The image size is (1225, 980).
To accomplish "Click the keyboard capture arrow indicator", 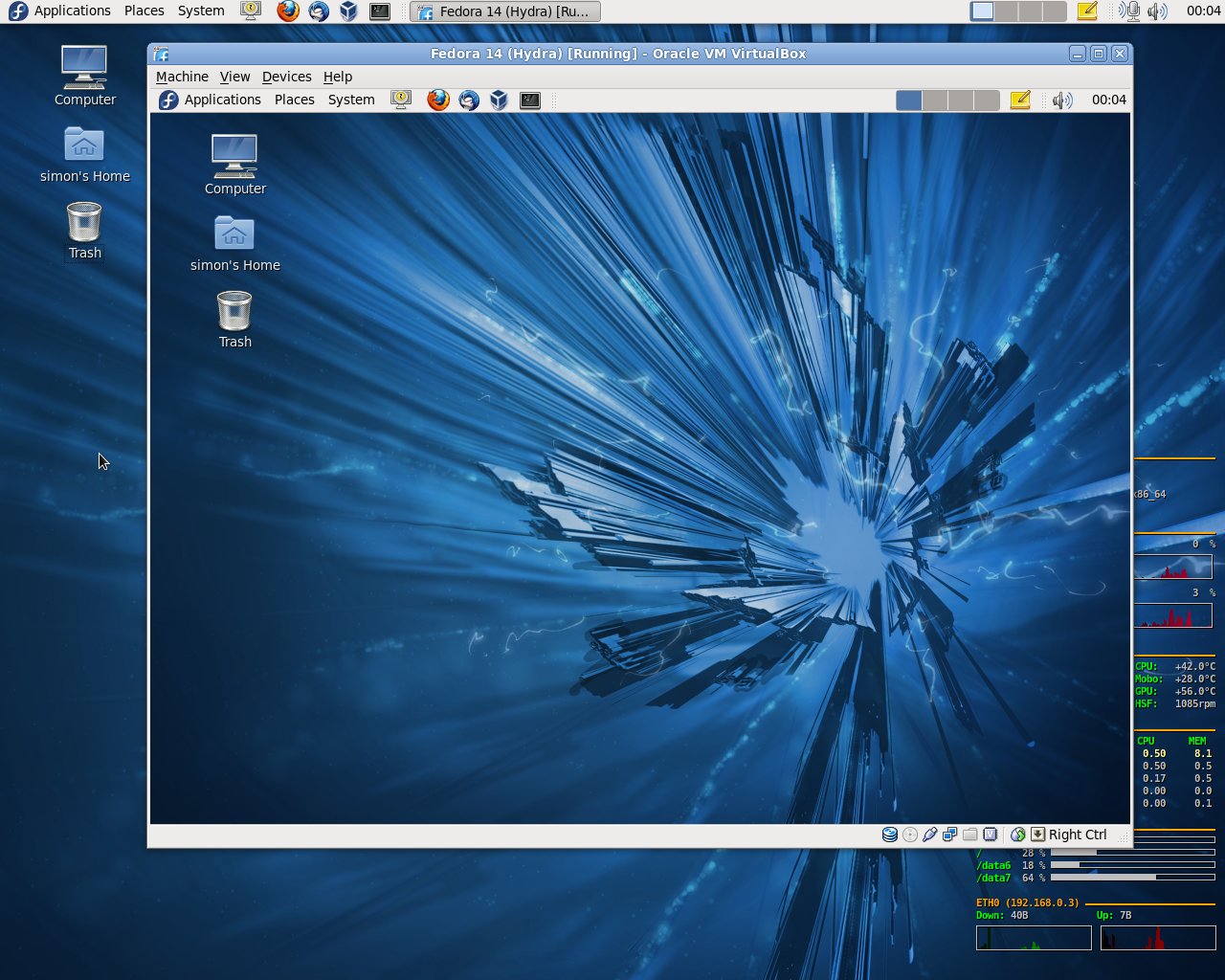I will point(1037,835).
